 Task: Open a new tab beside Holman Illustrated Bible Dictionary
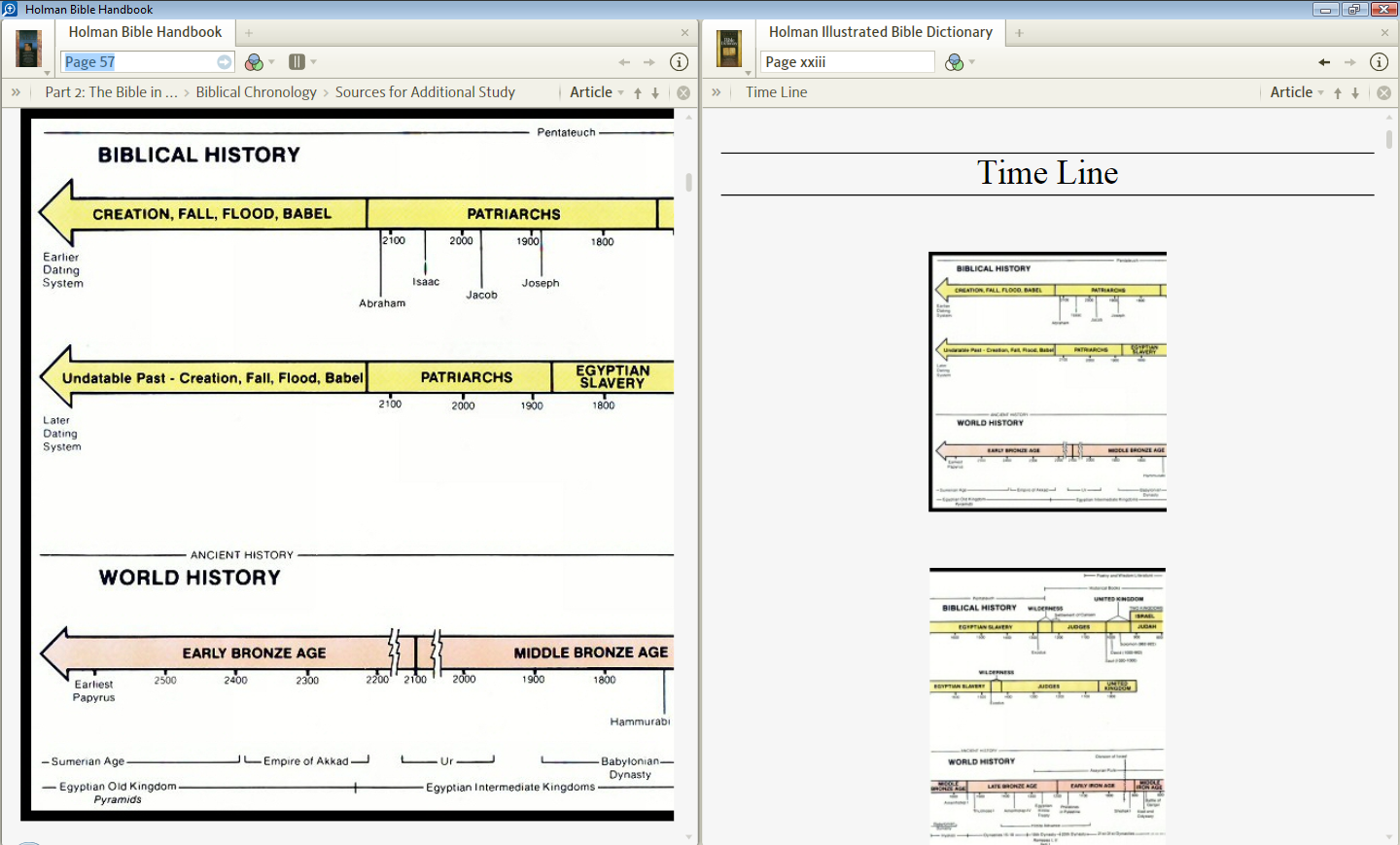pyautogui.click(x=1019, y=33)
